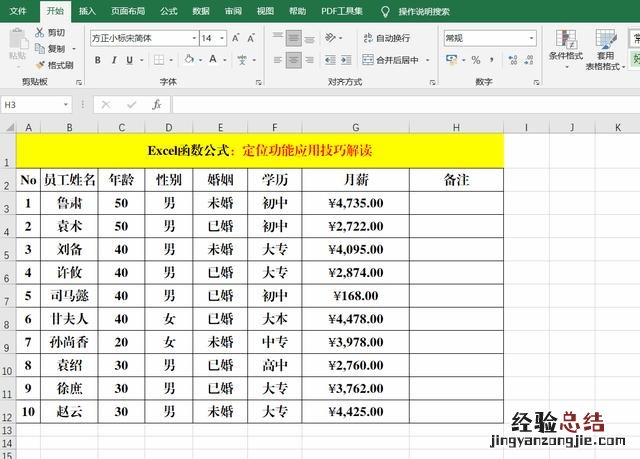Switch to the Formulas (公式) tab
Screen dimensions: 640x459
(x=169, y=11)
